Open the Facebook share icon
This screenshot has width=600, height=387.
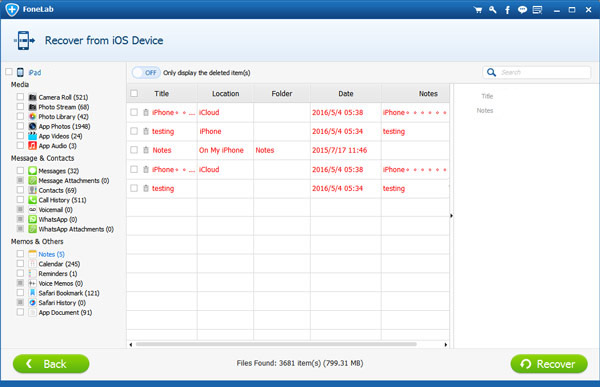(x=507, y=10)
